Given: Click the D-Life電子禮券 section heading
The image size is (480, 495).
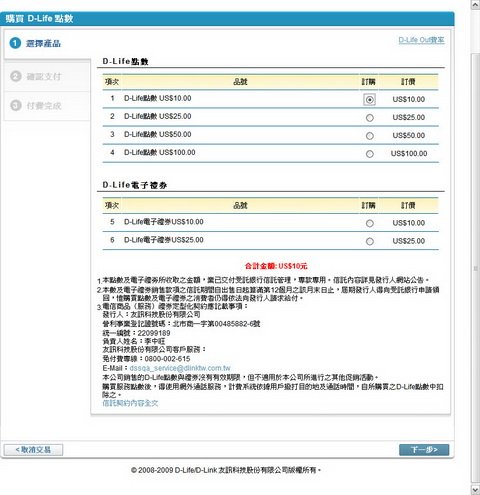Looking at the screenshot, I should (x=135, y=185).
